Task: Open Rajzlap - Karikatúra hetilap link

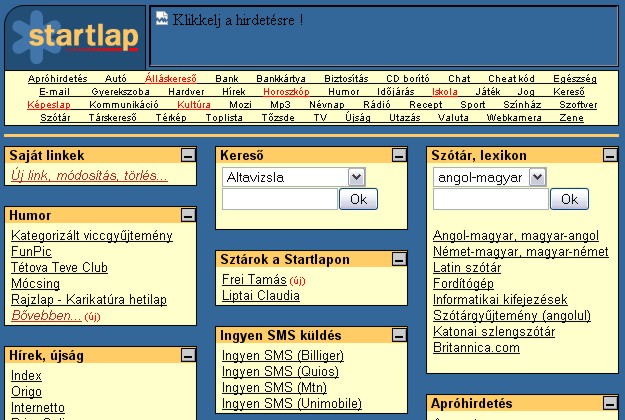Action: (89, 299)
